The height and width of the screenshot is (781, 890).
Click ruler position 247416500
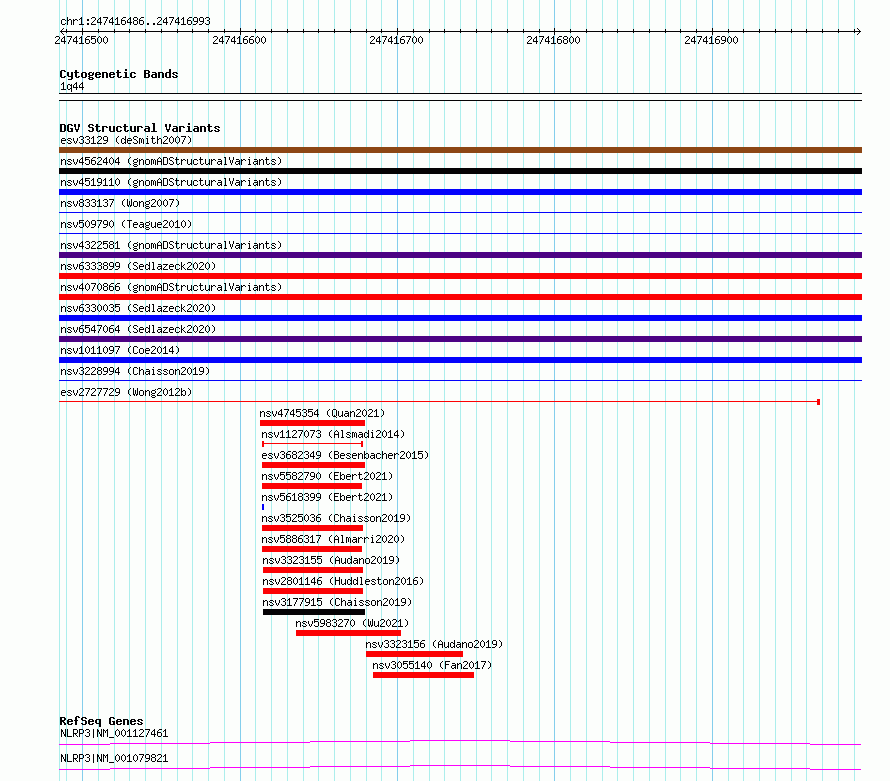(81, 40)
